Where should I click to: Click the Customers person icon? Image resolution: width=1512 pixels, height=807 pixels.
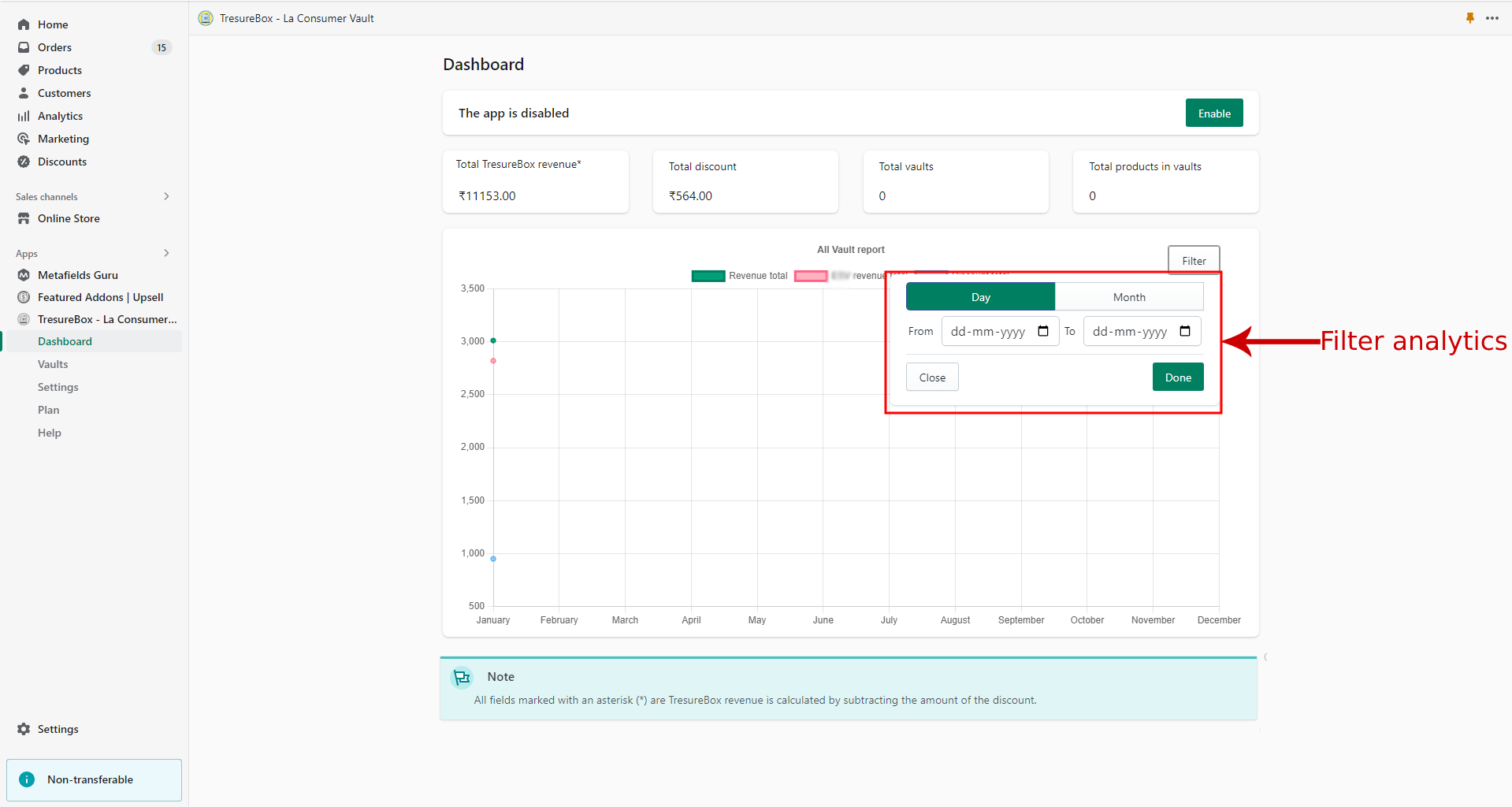point(24,93)
